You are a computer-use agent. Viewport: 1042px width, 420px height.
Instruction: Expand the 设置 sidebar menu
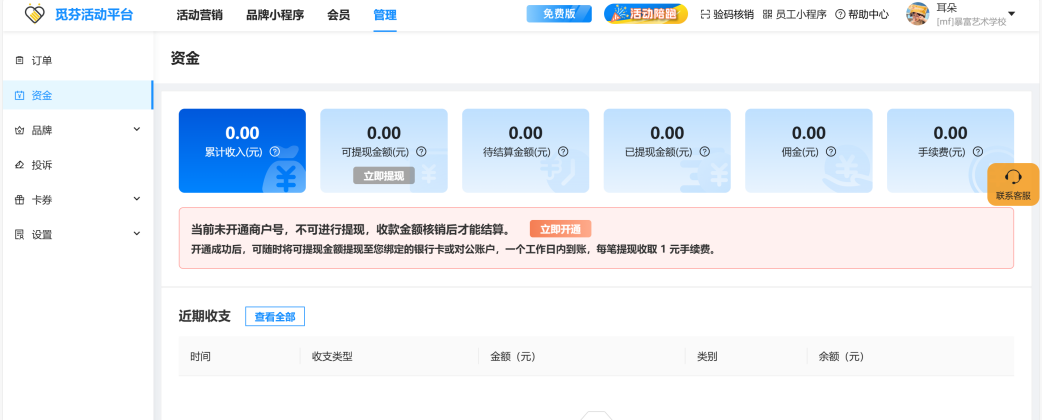136,234
